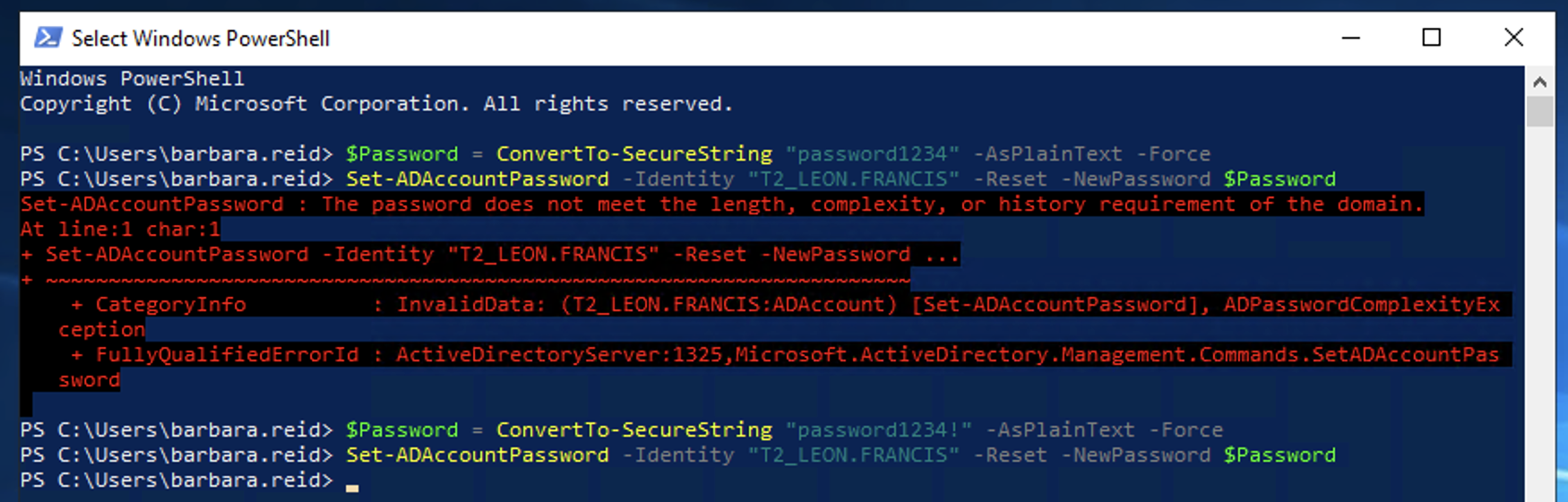Click $Password variable ending the last command
Image resolution: width=1568 pixels, height=502 pixels.
point(1279,455)
